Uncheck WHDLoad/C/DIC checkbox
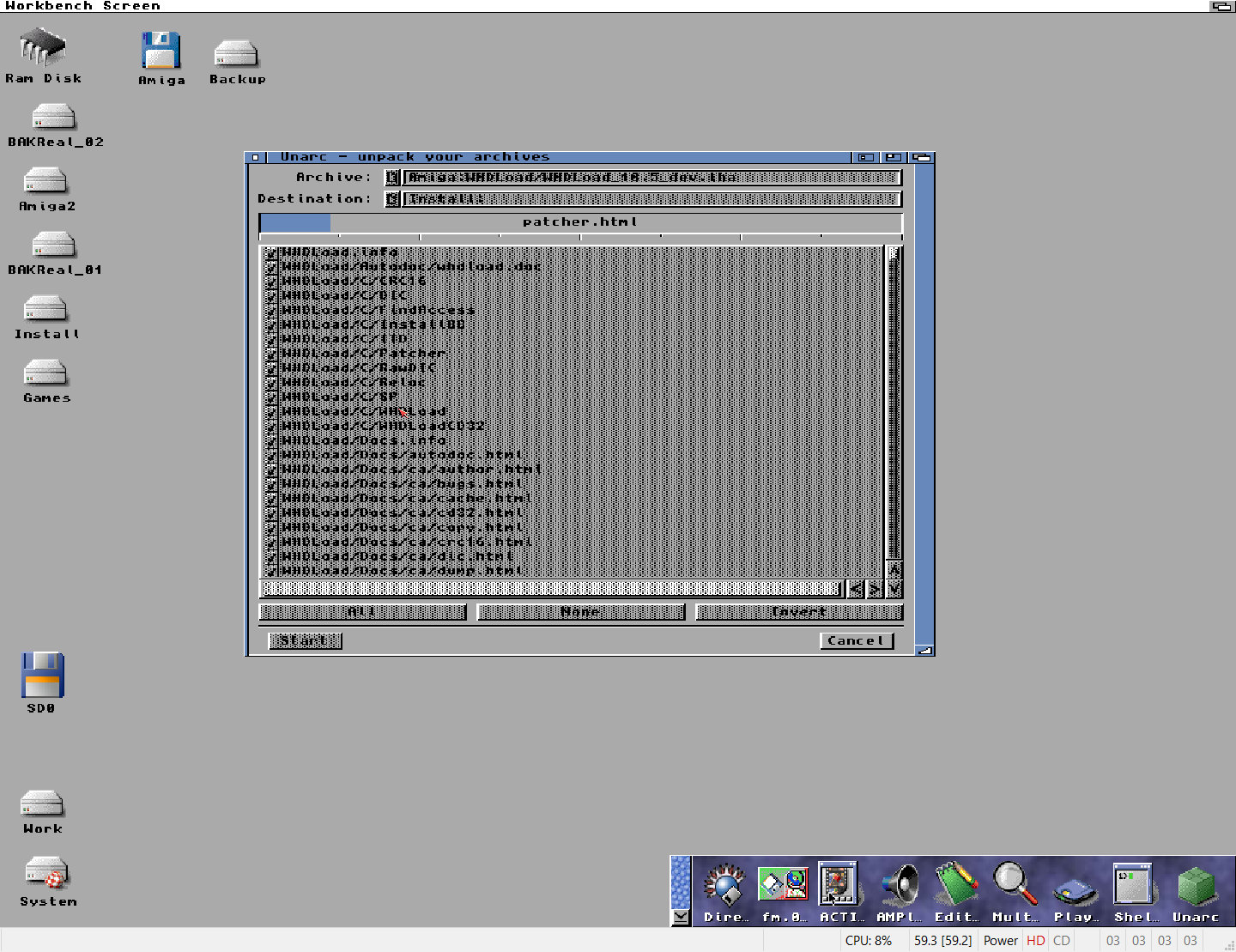 271,296
